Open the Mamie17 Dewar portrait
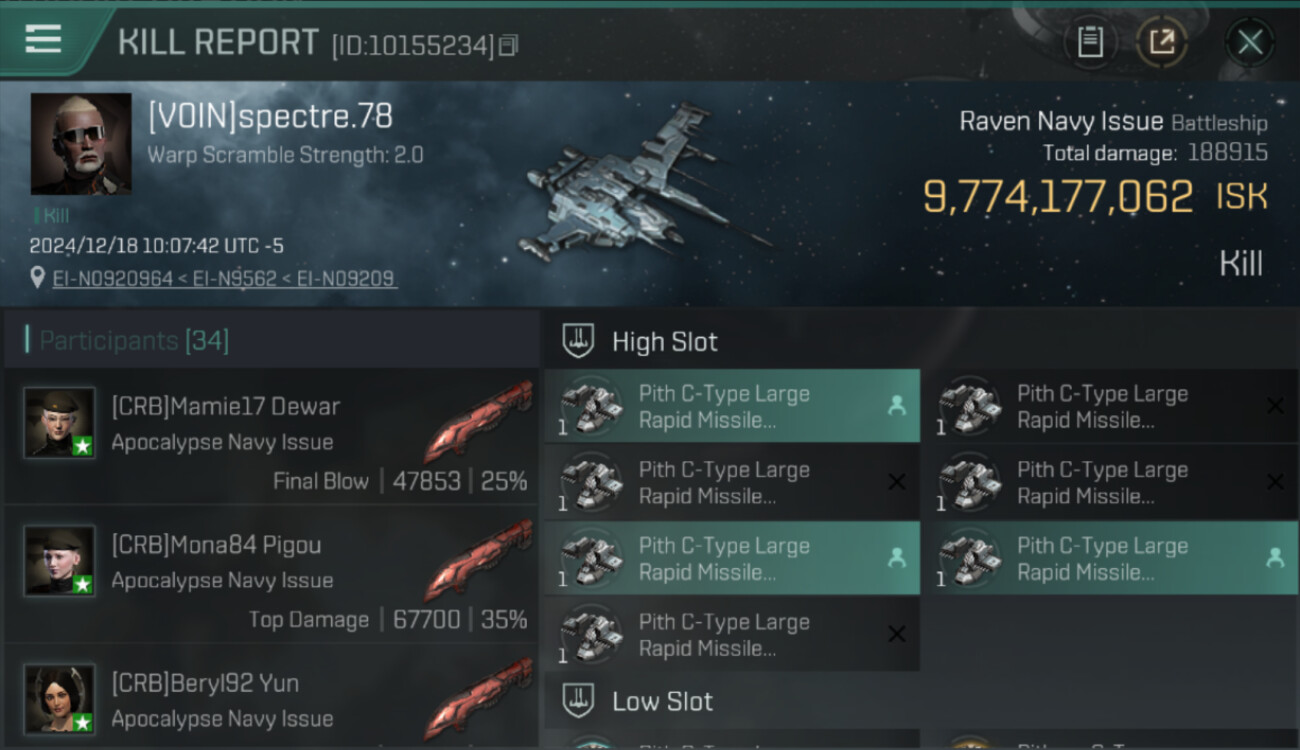Image resolution: width=1300 pixels, height=750 pixels. click(x=60, y=423)
